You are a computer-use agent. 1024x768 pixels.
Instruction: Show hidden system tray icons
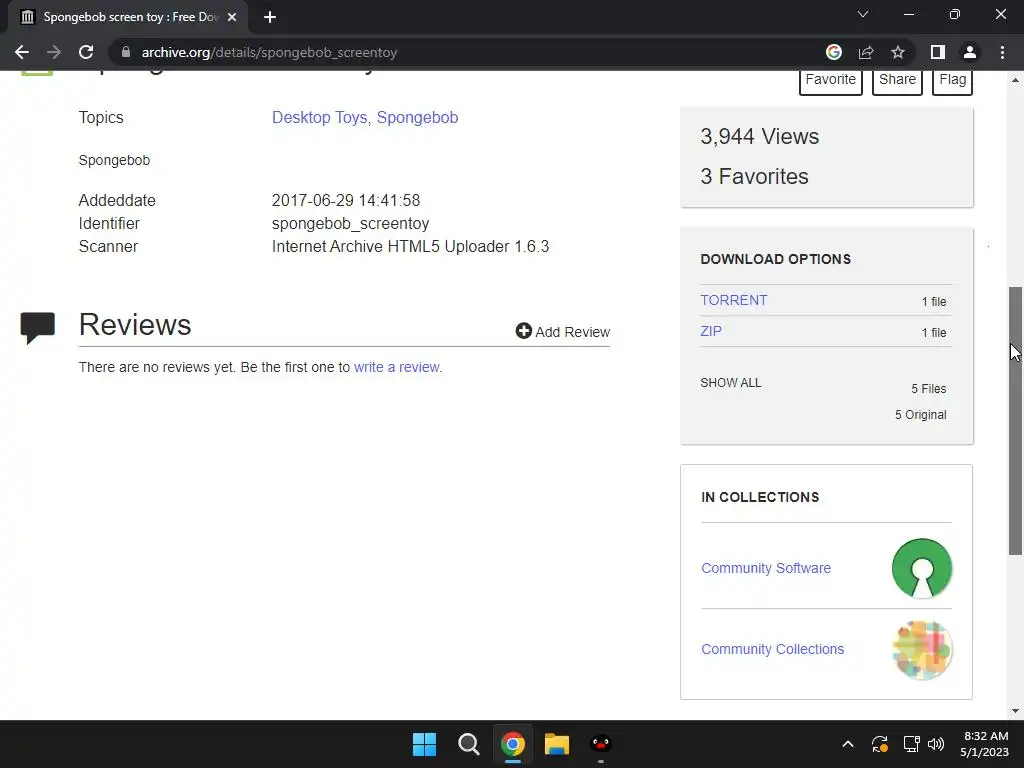848,744
